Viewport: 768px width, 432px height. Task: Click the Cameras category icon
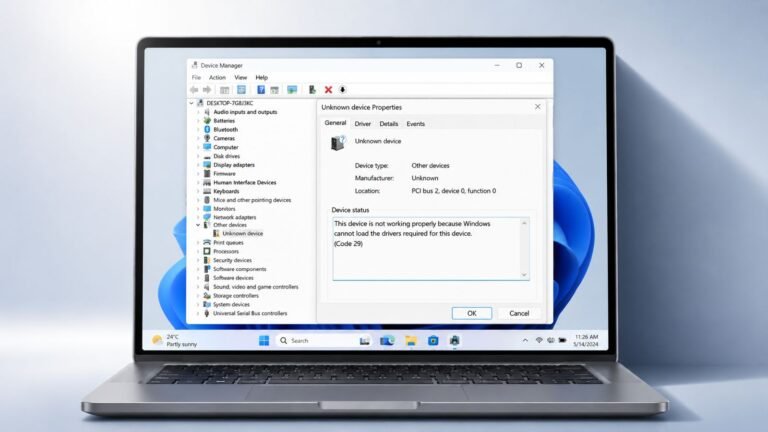(207, 138)
